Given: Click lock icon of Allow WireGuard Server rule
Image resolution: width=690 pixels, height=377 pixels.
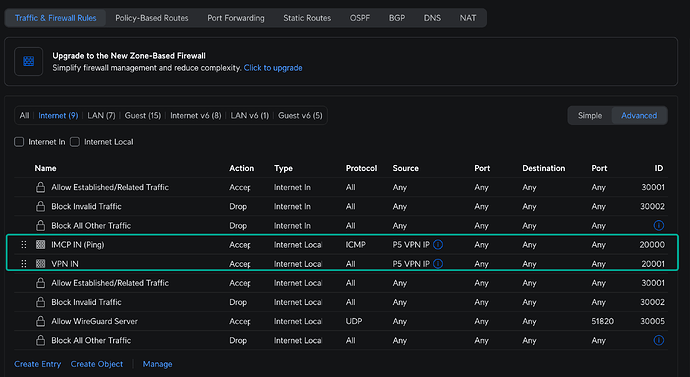Looking at the screenshot, I should point(40,321).
